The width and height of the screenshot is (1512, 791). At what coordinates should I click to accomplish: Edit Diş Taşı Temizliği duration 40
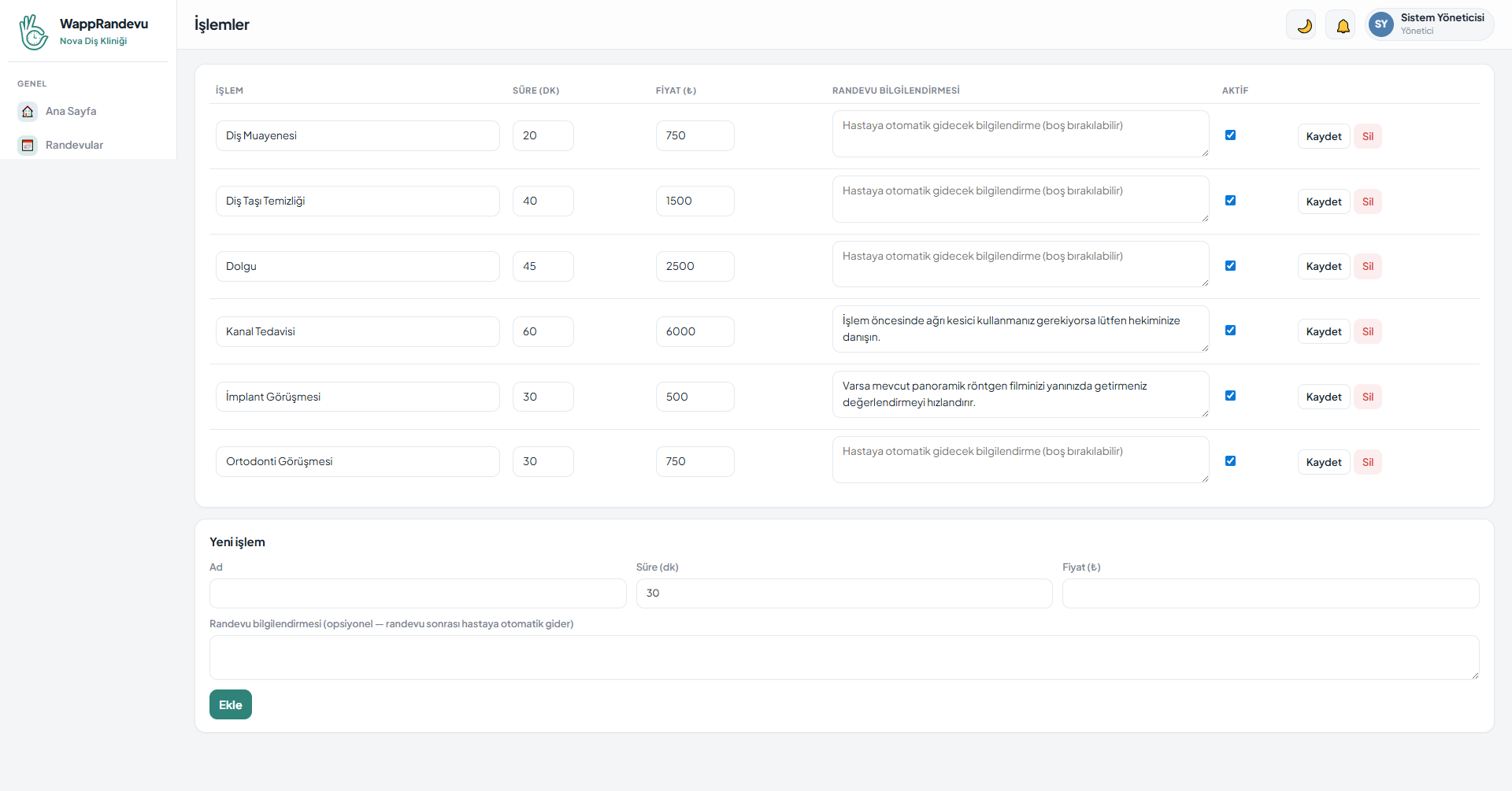tap(543, 201)
